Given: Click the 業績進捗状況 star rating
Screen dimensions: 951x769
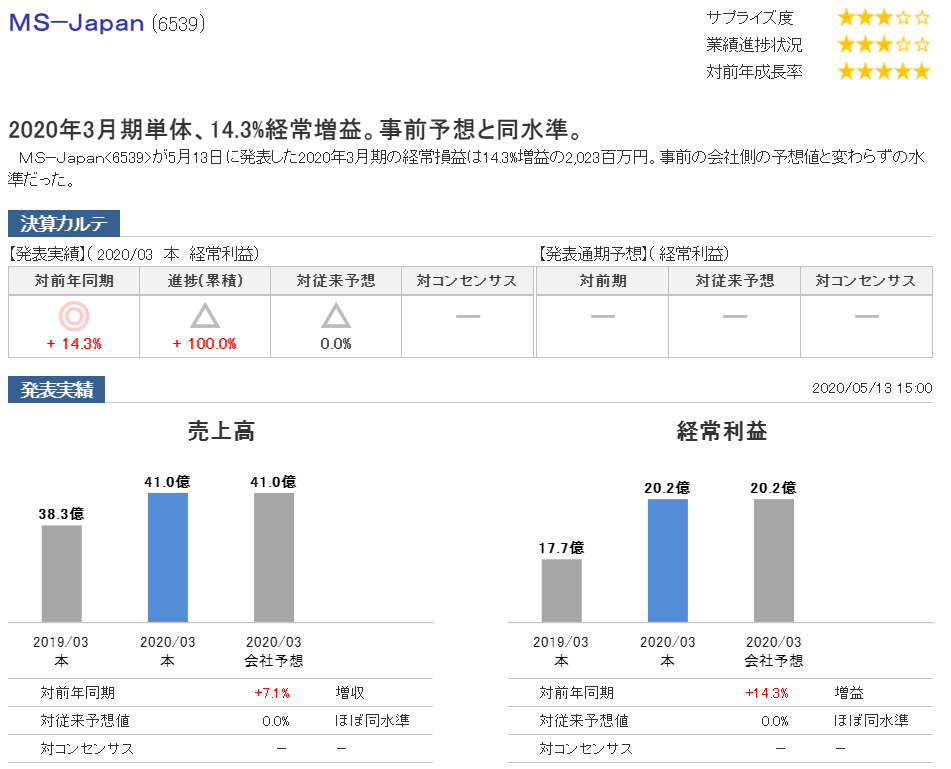Looking at the screenshot, I should click(x=883, y=44).
